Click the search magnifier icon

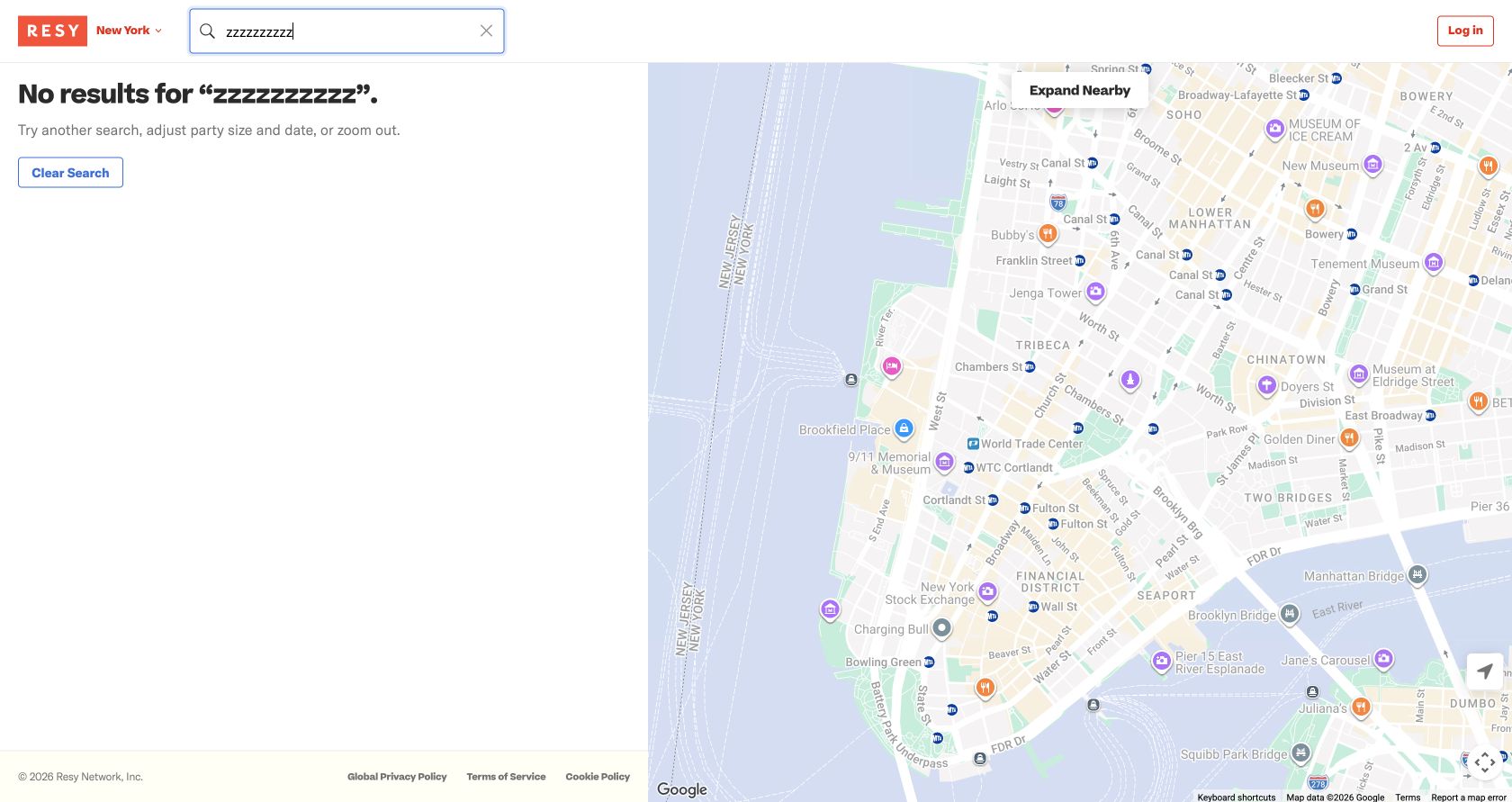(x=207, y=32)
